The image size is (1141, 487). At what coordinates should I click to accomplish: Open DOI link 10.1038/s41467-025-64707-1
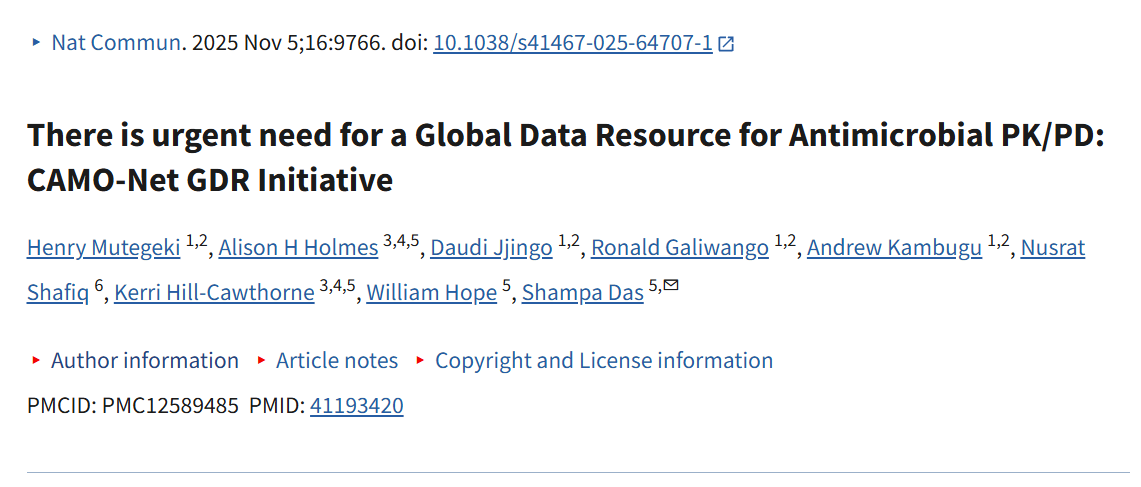click(x=572, y=43)
